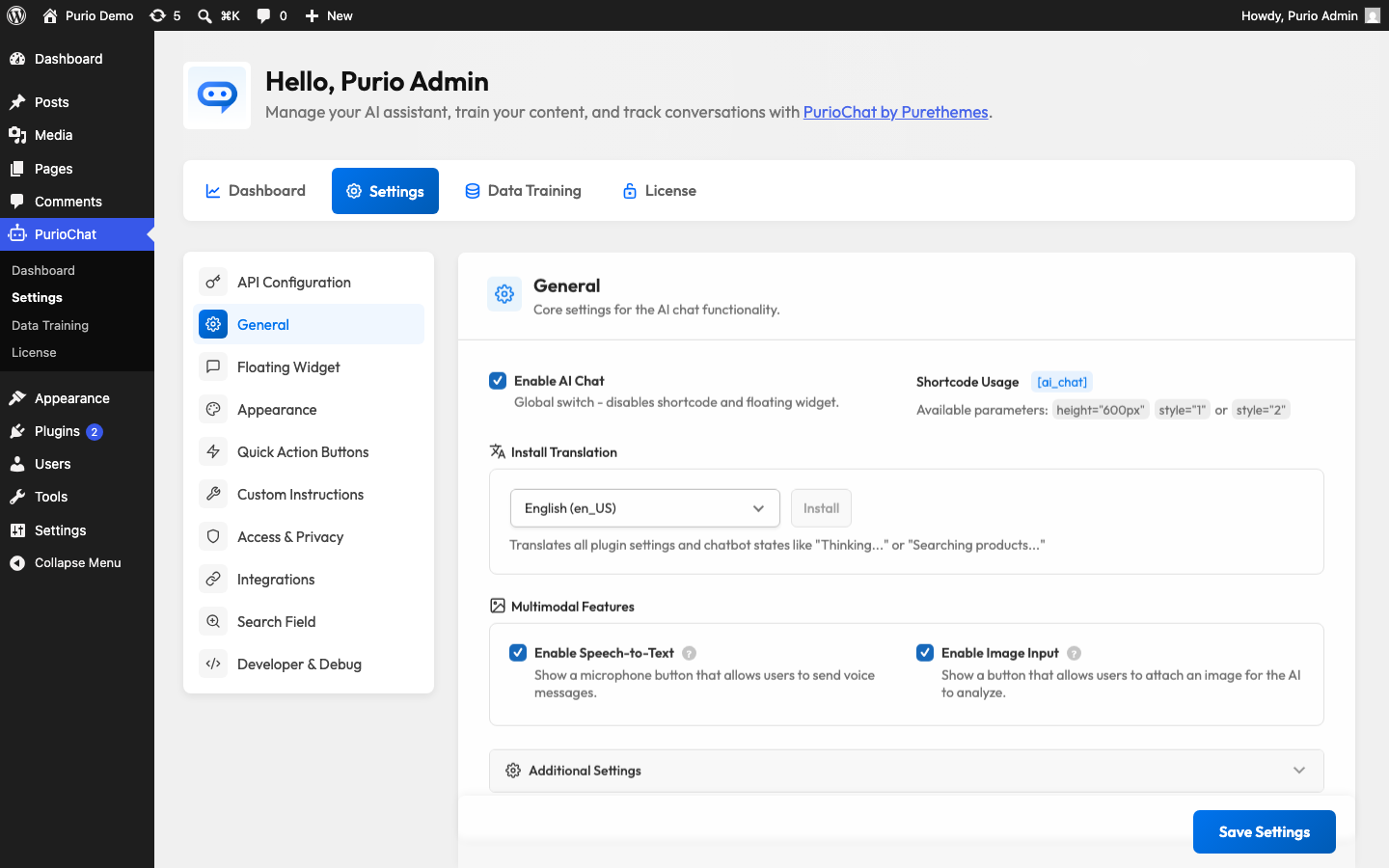1389x868 pixels.
Task: Open the Data Training tab
Action: point(523,191)
